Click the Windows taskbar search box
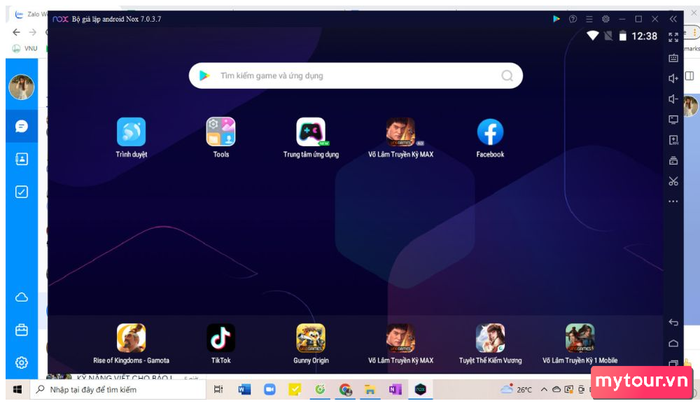 click(118, 390)
